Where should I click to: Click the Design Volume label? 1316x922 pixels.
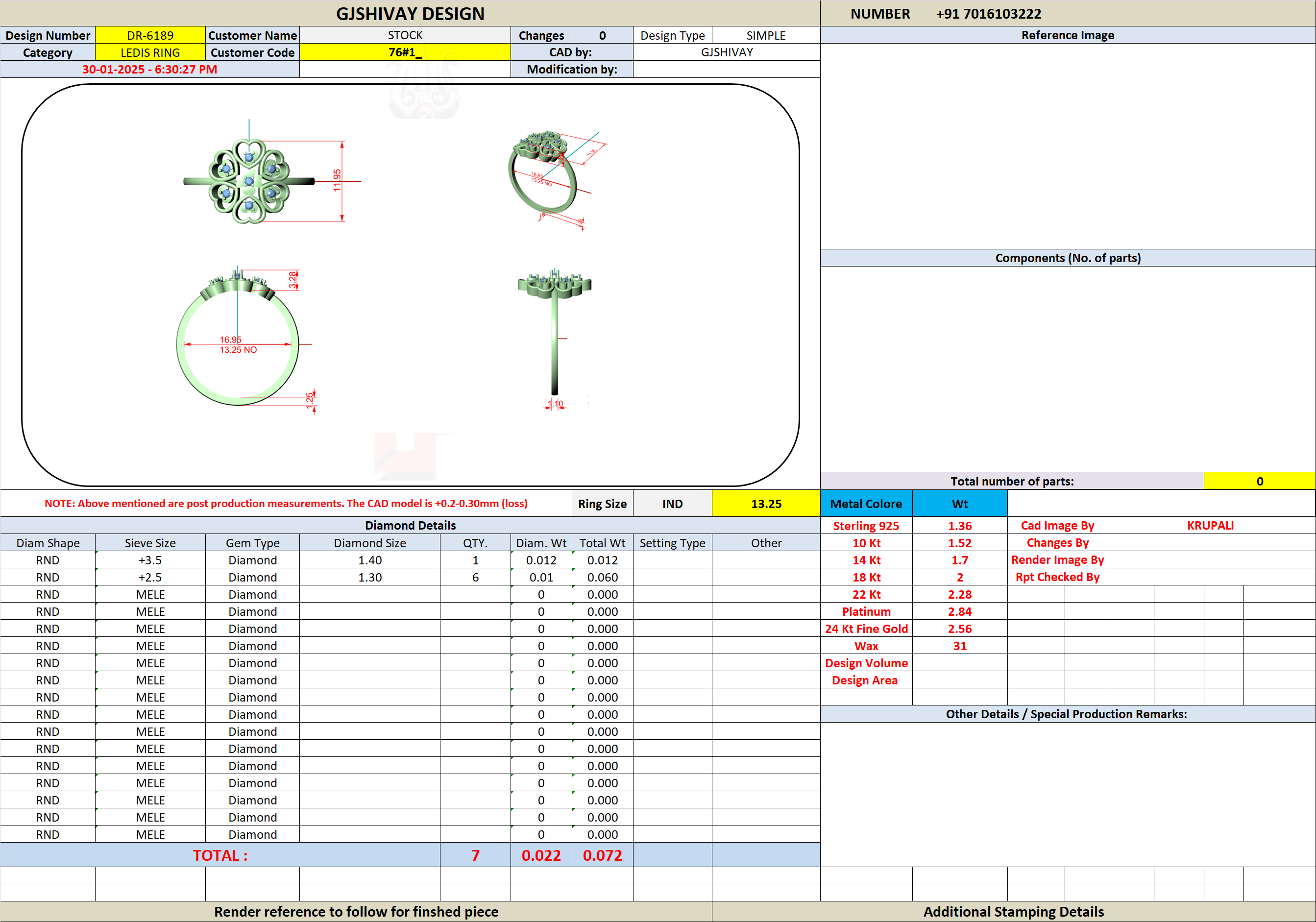coord(866,663)
